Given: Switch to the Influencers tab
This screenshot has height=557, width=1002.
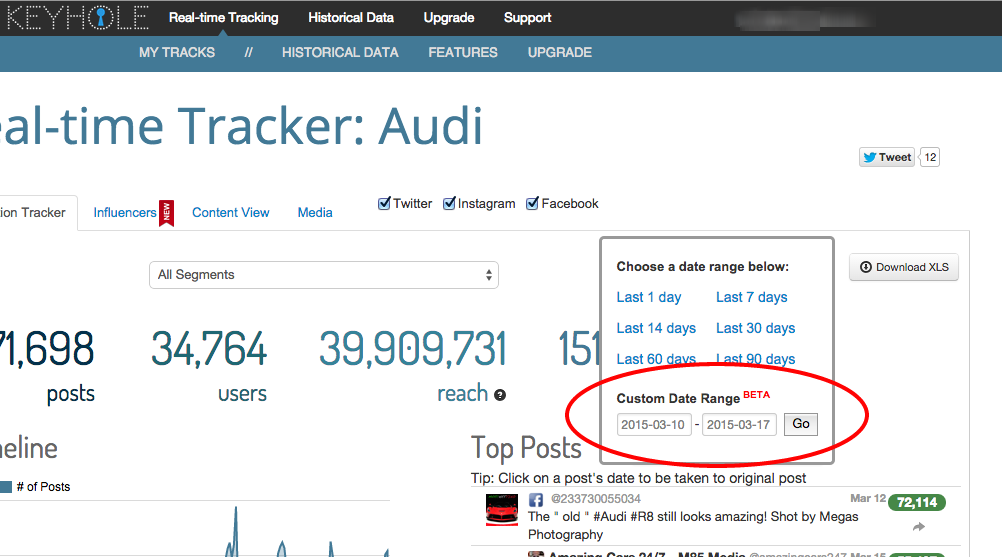Looking at the screenshot, I should point(125,213).
